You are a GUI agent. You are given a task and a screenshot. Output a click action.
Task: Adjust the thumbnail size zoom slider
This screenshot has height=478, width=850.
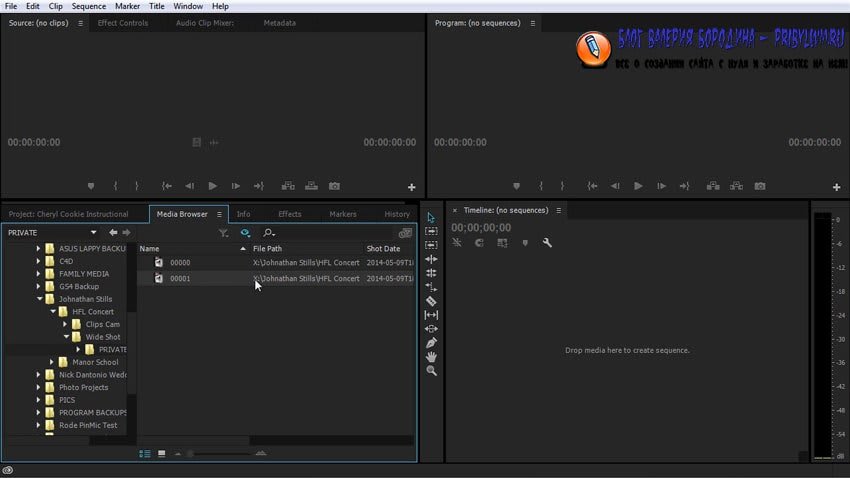click(x=191, y=454)
